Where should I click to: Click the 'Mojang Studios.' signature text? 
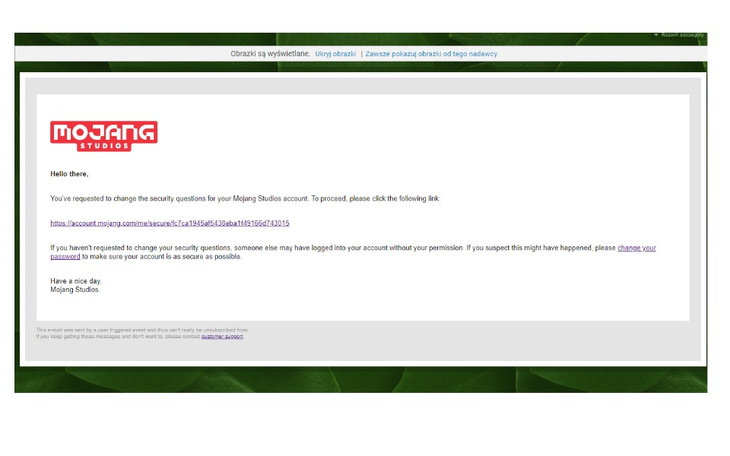tap(75, 290)
